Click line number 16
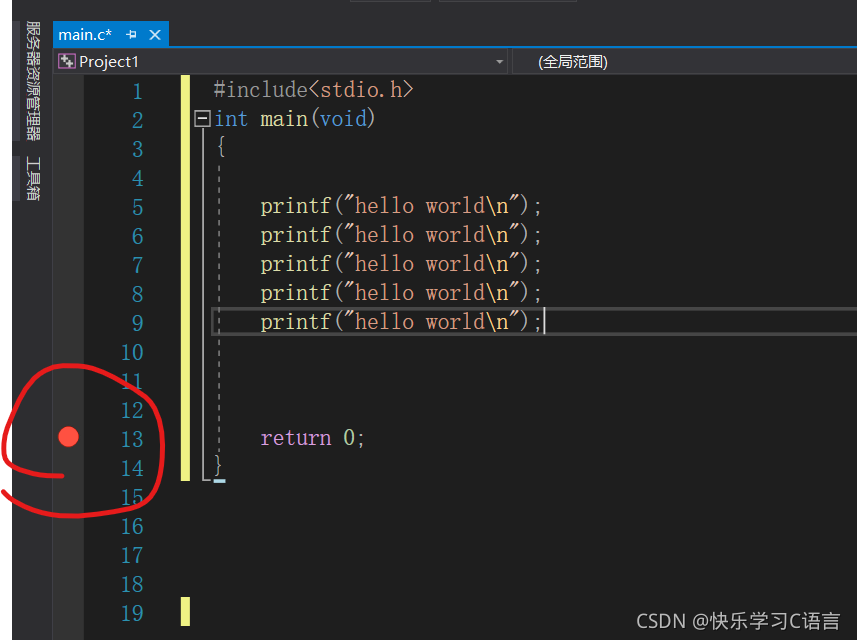The height and width of the screenshot is (640, 857). [132, 526]
